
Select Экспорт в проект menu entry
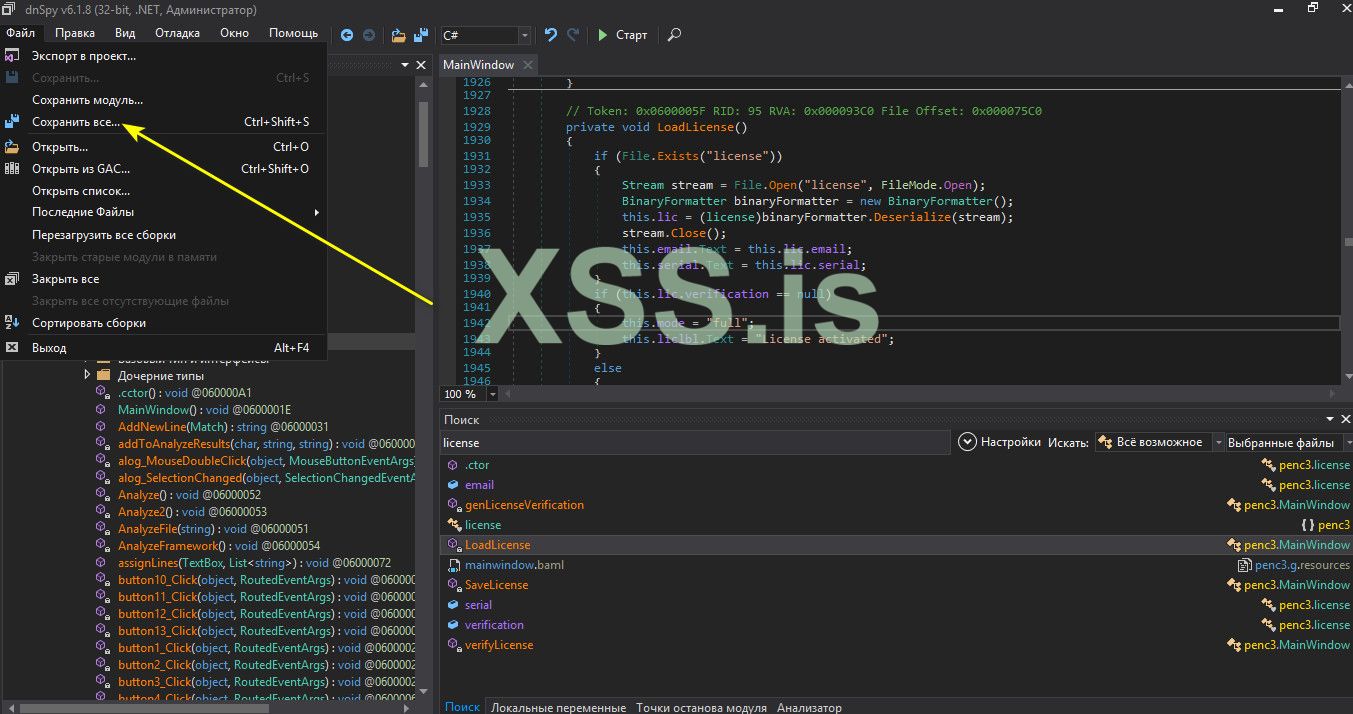click(84, 56)
